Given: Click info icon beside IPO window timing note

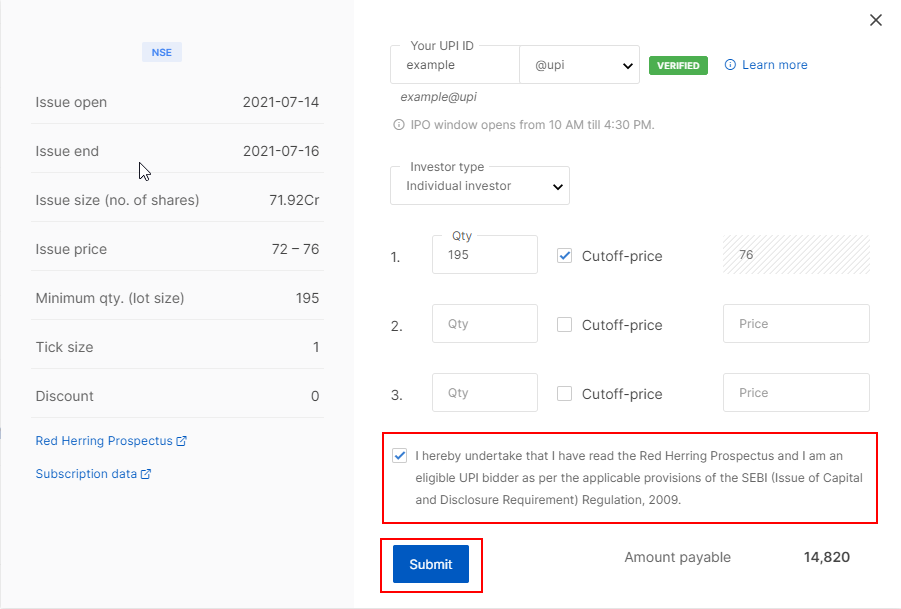Looking at the screenshot, I should (x=400, y=125).
